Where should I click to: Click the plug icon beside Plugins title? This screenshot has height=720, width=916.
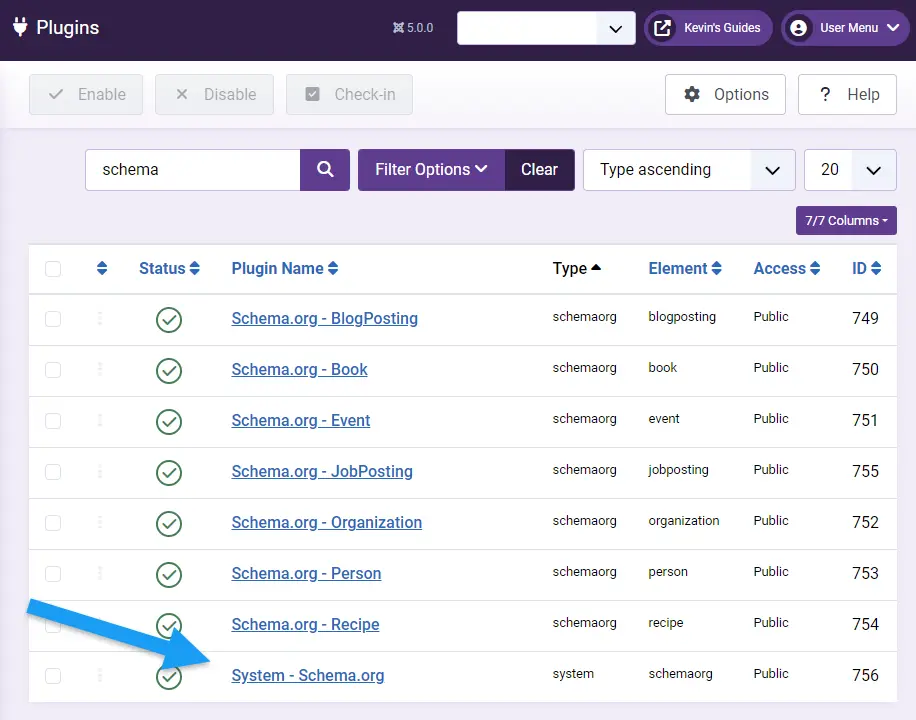click(20, 27)
